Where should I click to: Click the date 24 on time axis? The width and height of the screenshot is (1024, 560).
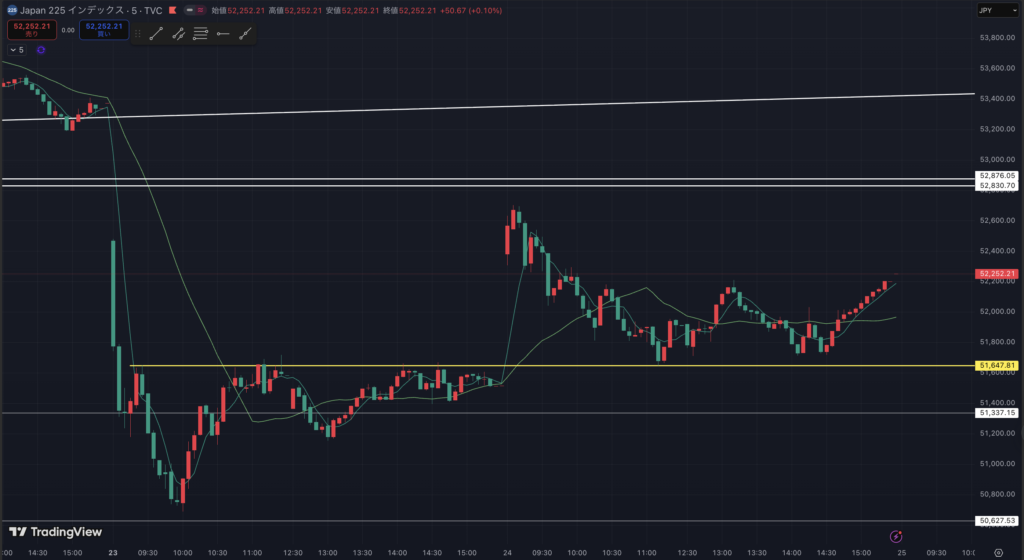pyautogui.click(x=510, y=552)
